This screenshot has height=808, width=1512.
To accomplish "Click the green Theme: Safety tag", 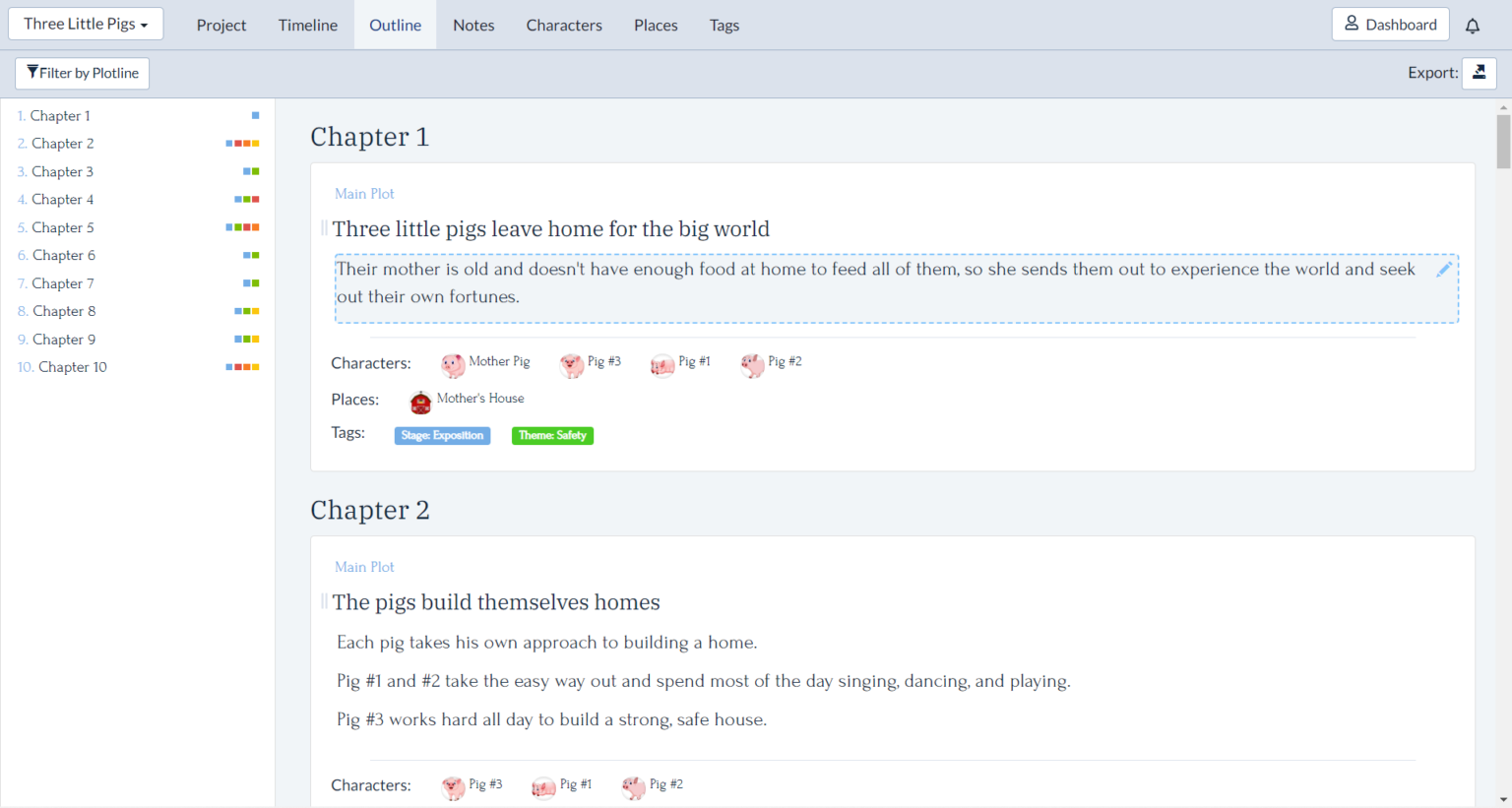I will [552, 435].
